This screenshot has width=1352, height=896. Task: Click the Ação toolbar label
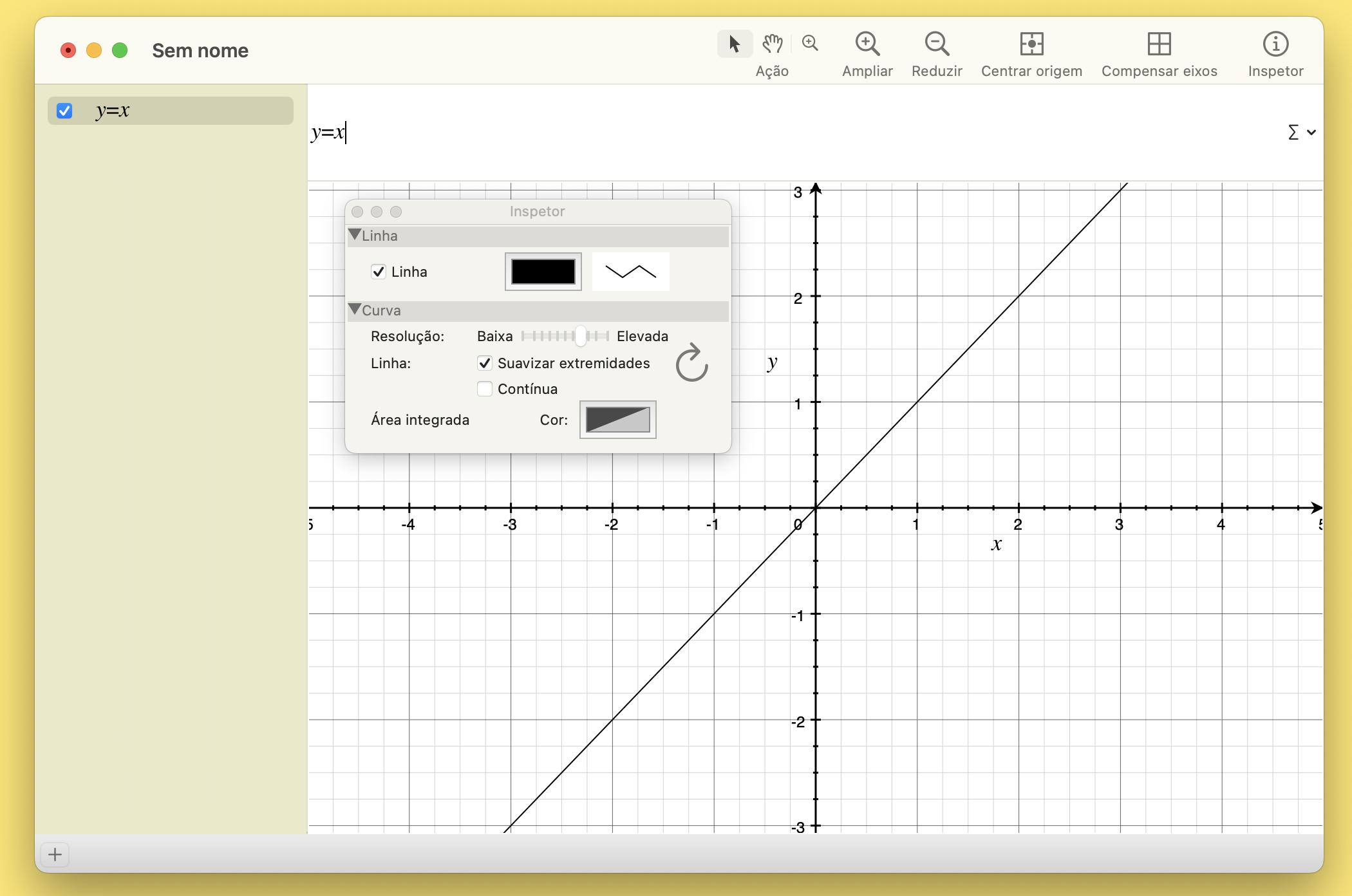pos(772,71)
